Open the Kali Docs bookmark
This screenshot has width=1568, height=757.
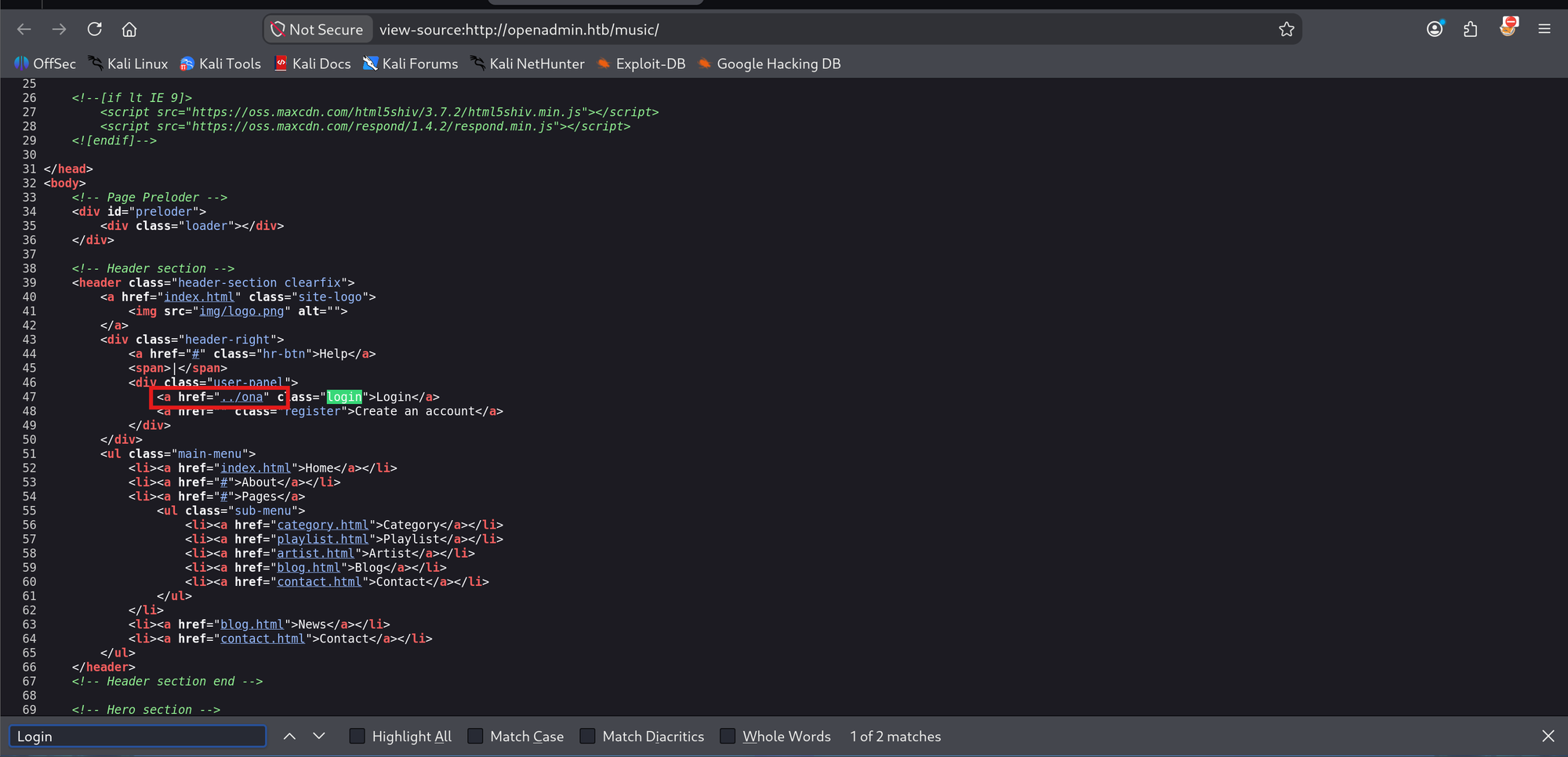pyautogui.click(x=312, y=64)
